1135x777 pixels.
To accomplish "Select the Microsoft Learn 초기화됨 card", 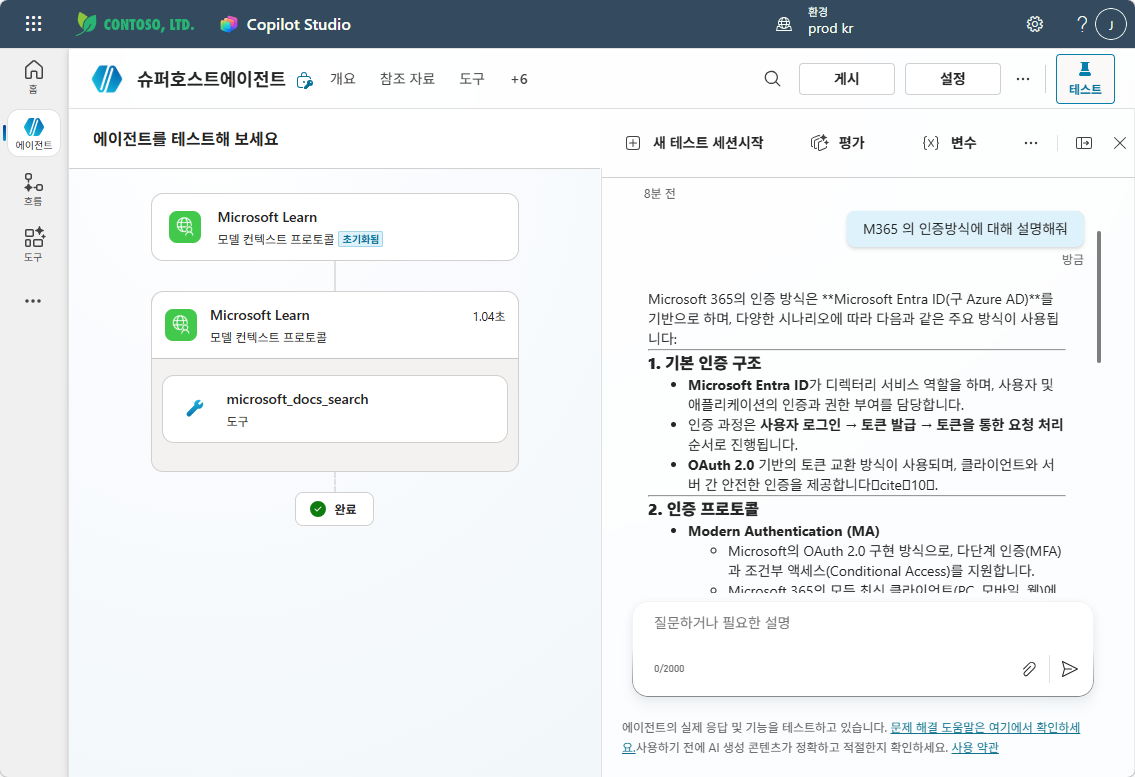I will [334, 227].
